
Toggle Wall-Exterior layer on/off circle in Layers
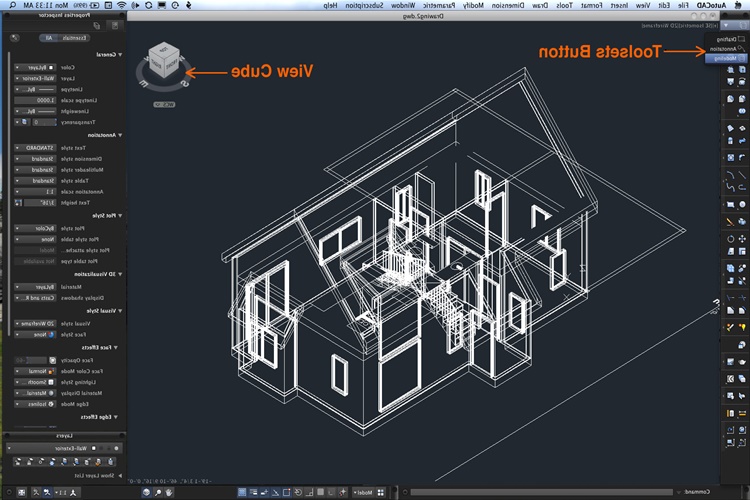tap(116, 448)
